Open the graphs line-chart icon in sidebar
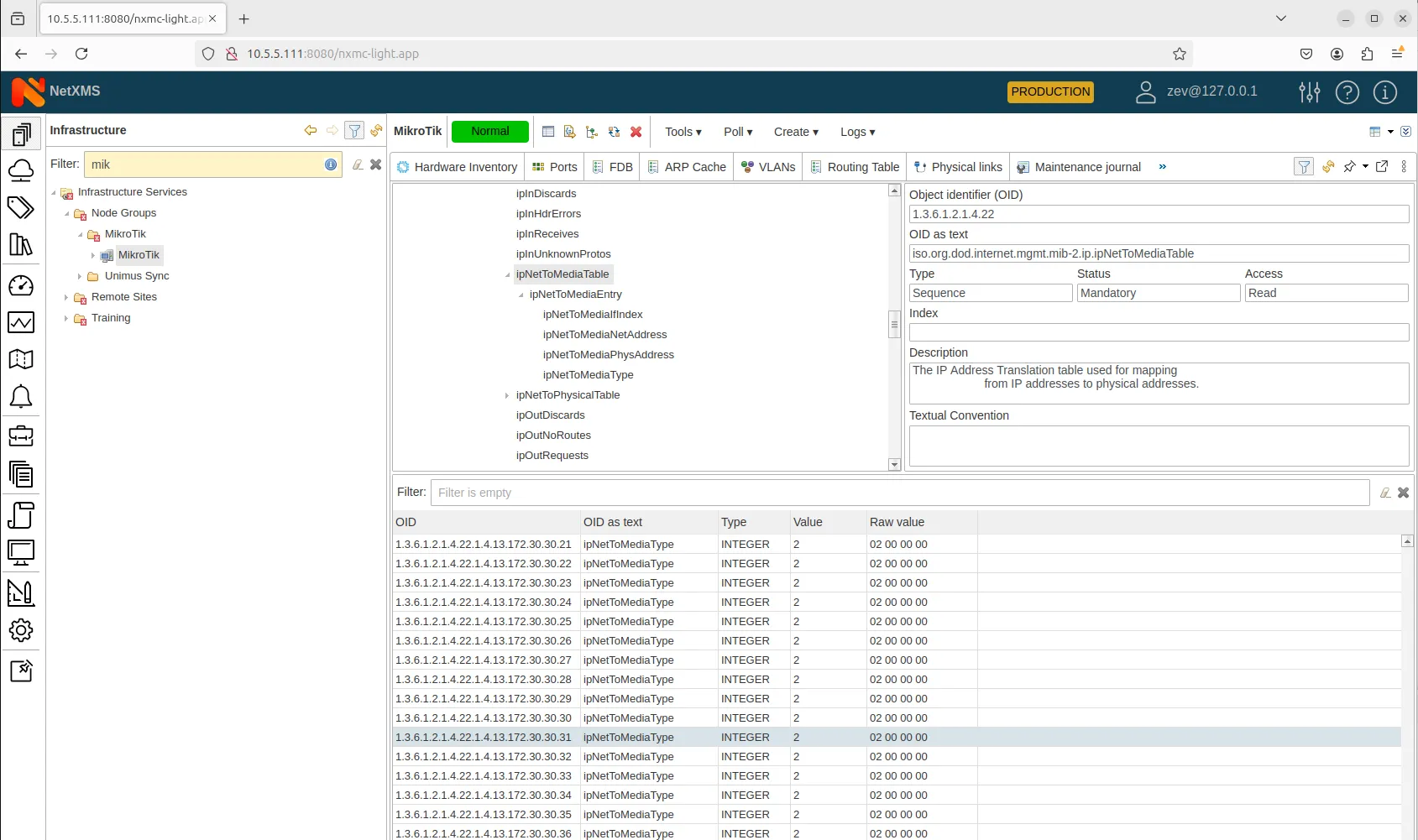 click(x=22, y=322)
